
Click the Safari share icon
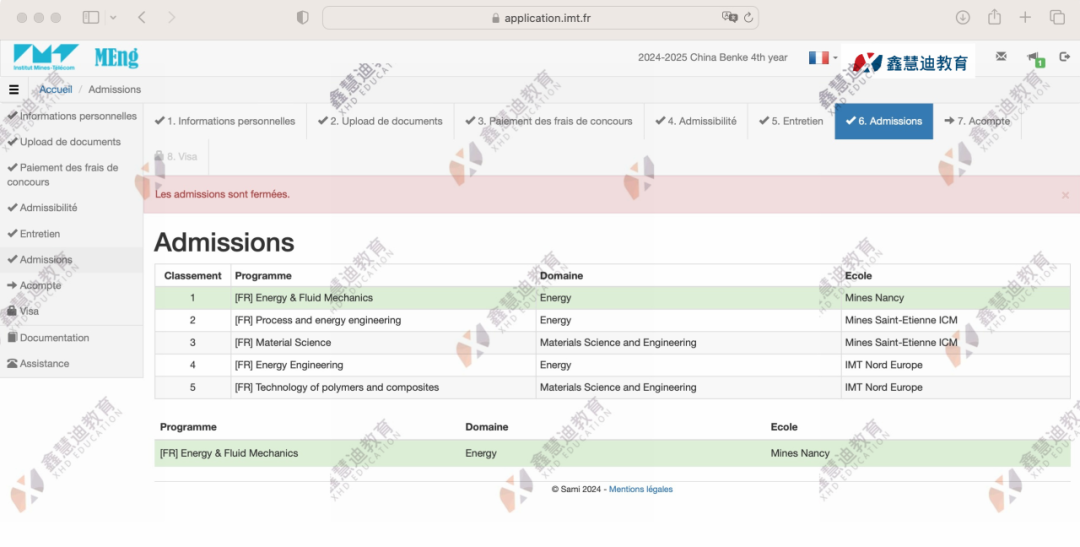pos(994,17)
